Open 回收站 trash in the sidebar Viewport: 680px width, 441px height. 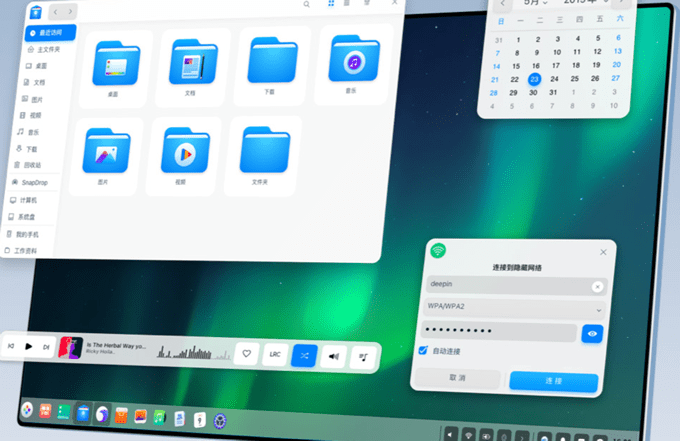click(27, 165)
